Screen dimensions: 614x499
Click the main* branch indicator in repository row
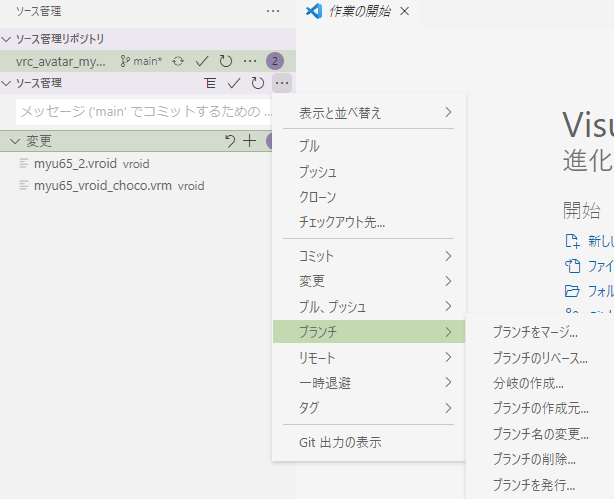tap(141, 61)
